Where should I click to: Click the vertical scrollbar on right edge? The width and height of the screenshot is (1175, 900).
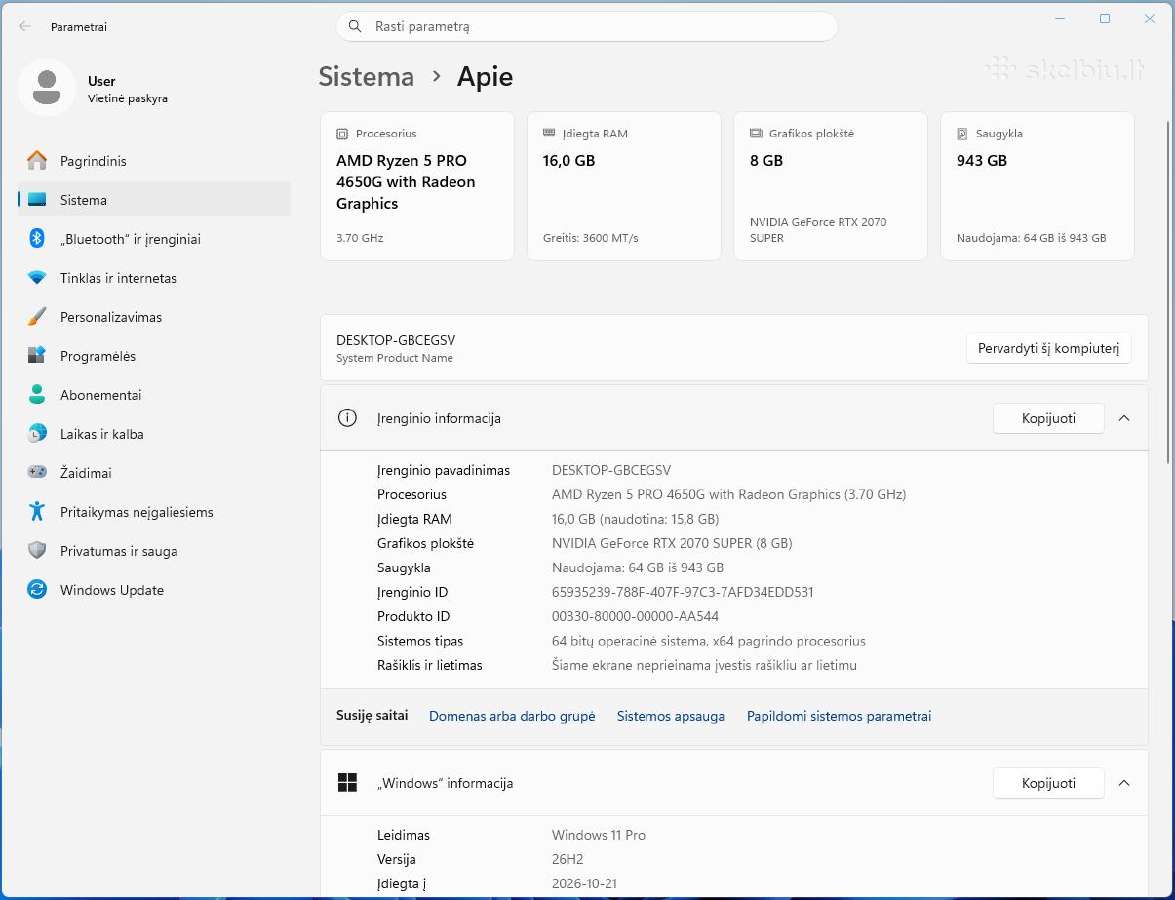1168,292
